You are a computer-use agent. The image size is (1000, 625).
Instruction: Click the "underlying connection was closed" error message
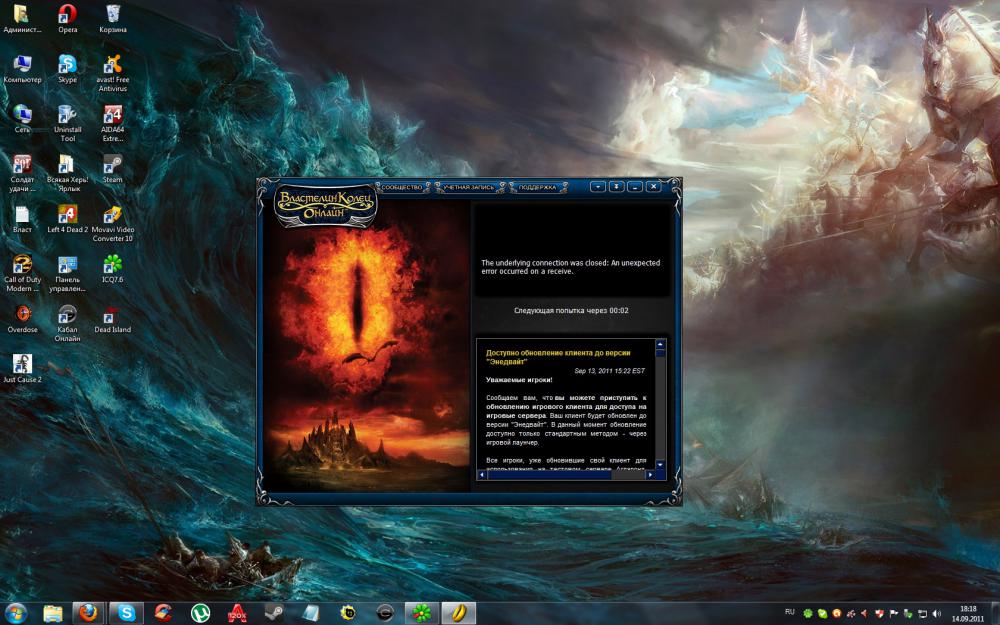[x=571, y=267]
